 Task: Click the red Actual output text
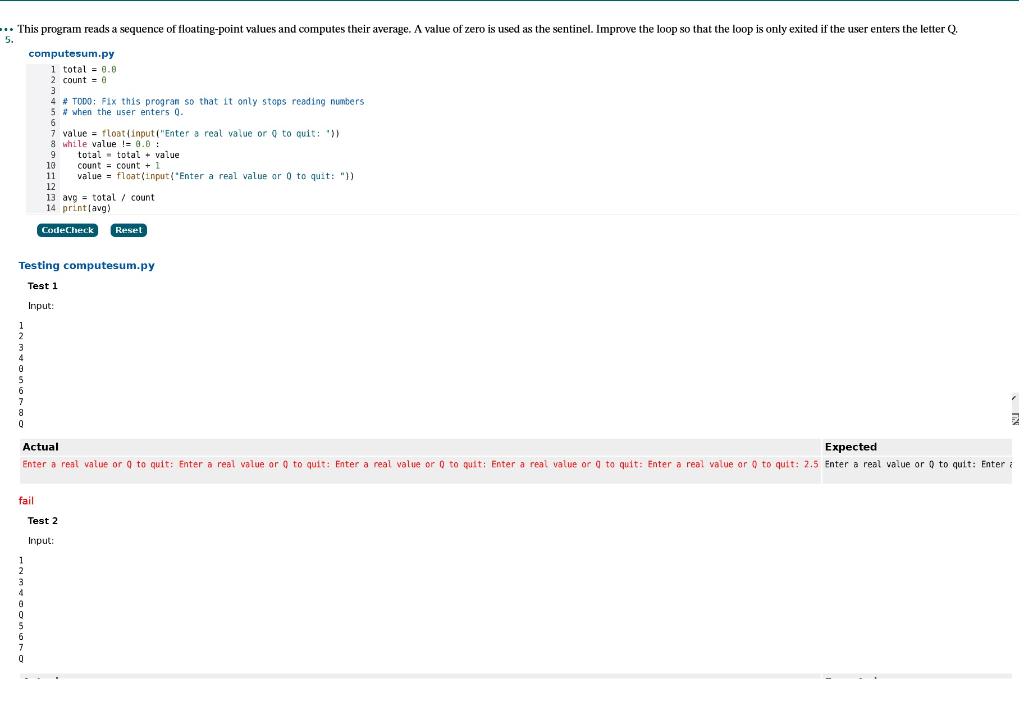[x=420, y=464]
